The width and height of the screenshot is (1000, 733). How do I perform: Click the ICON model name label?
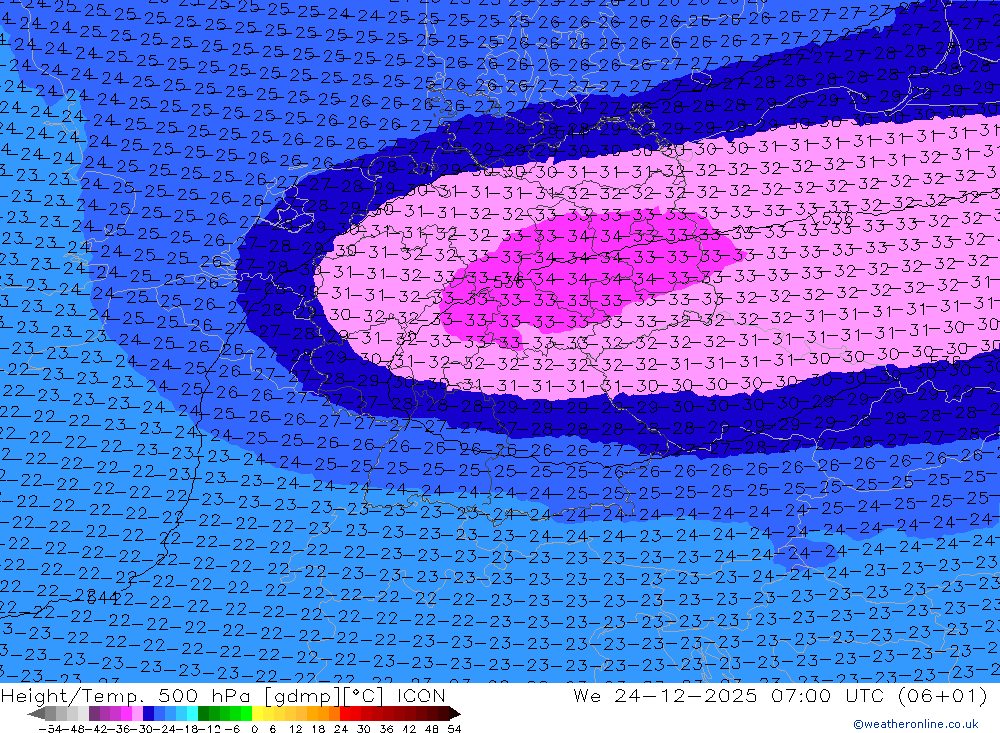(x=421, y=695)
